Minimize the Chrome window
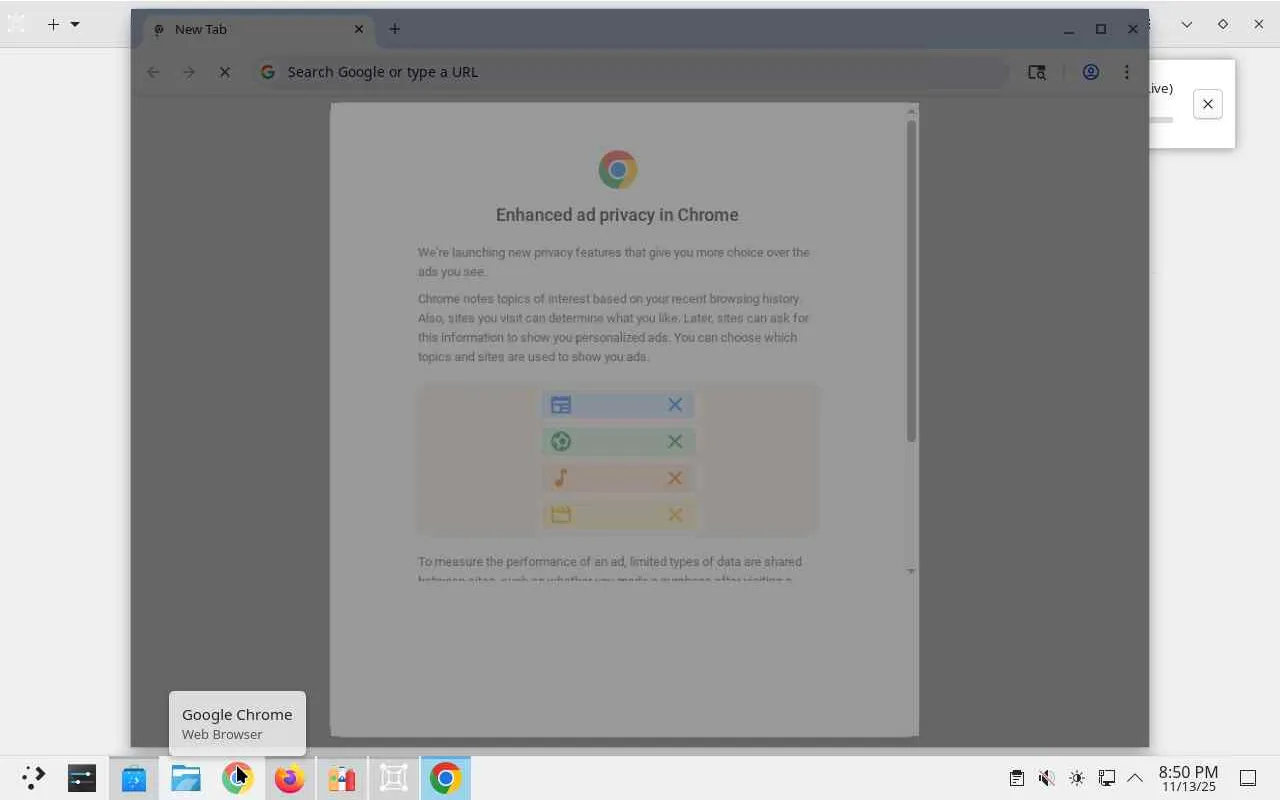Screen dimensions: 1280x800 tap(1069, 29)
